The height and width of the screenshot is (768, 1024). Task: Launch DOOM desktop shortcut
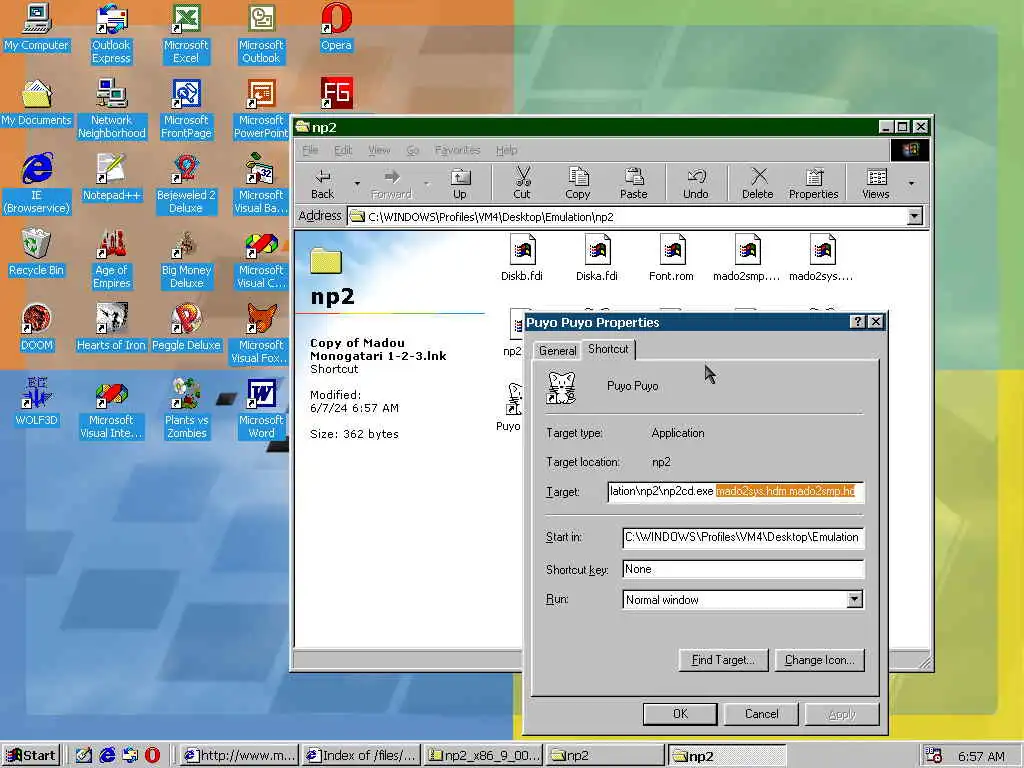[x=37, y=328]
